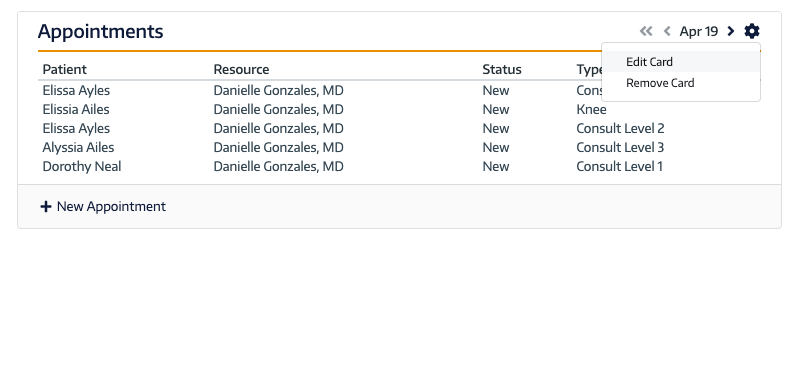Screen dimensions: 797x371
Task: Click the plus icon for New Appointment
Action: coord(46,206)
